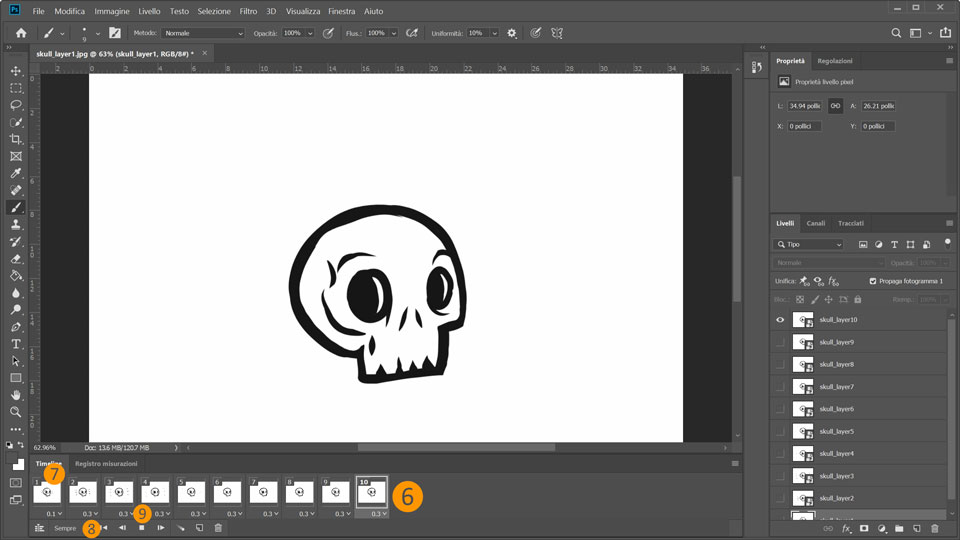The width and height of the screenshot is (960, 540).
Task: Select the Eyedropper tool
Action: tap(16, 173)
